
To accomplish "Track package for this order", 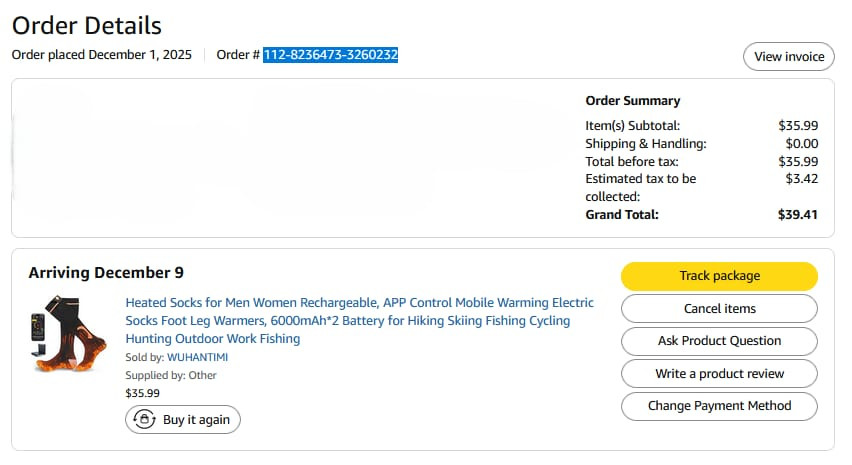I will point(719,276).
